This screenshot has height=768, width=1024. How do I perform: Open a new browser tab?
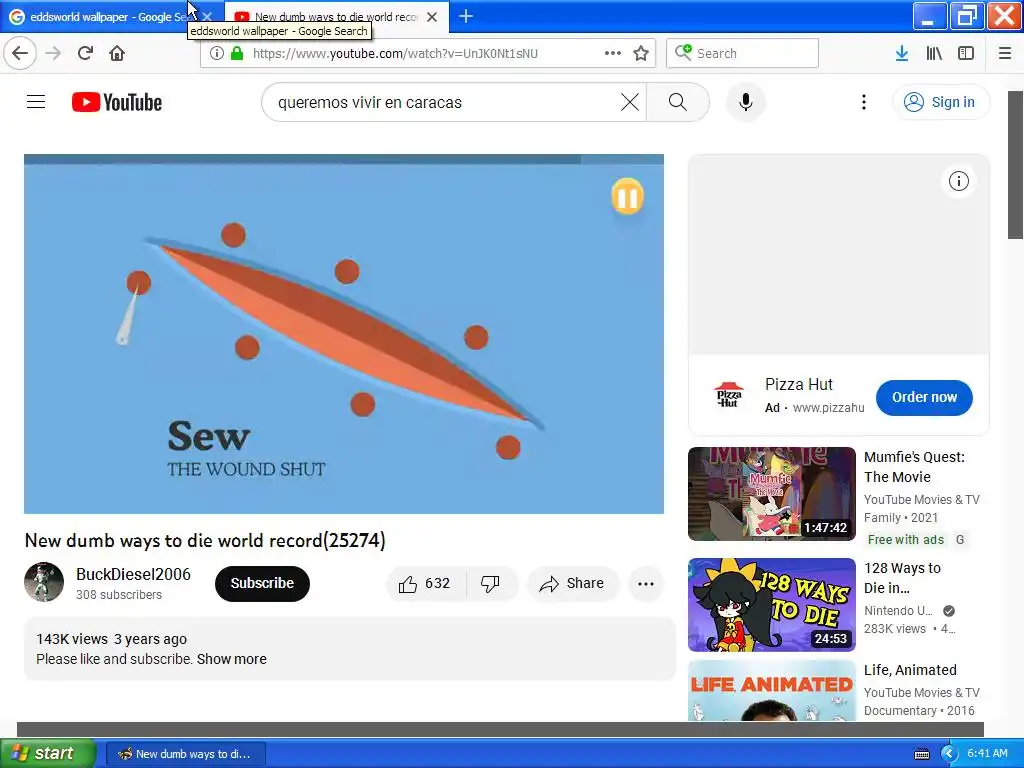coord(466,16)
